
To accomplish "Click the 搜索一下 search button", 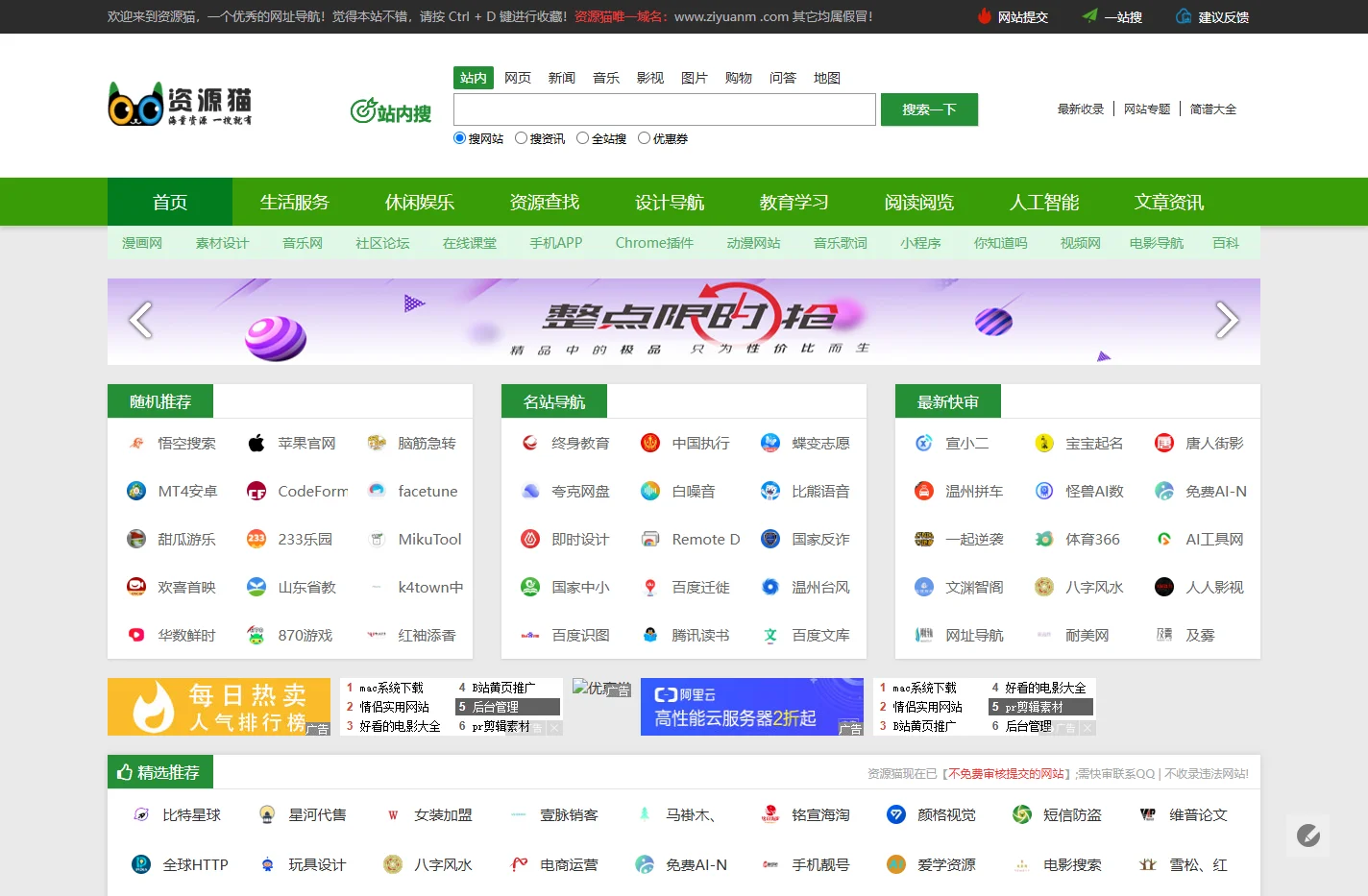I will 929,109.
